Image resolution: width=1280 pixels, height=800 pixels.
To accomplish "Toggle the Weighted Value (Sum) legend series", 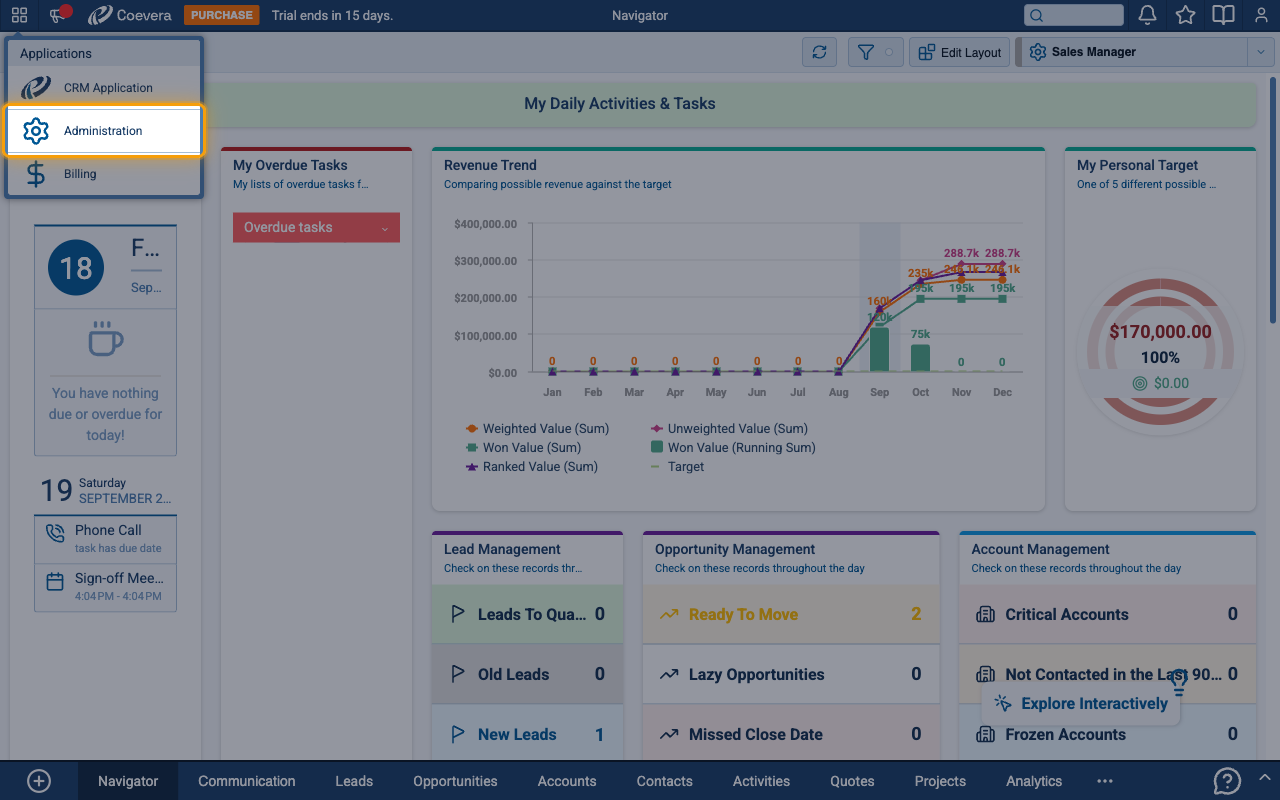I will click(537, 428).
